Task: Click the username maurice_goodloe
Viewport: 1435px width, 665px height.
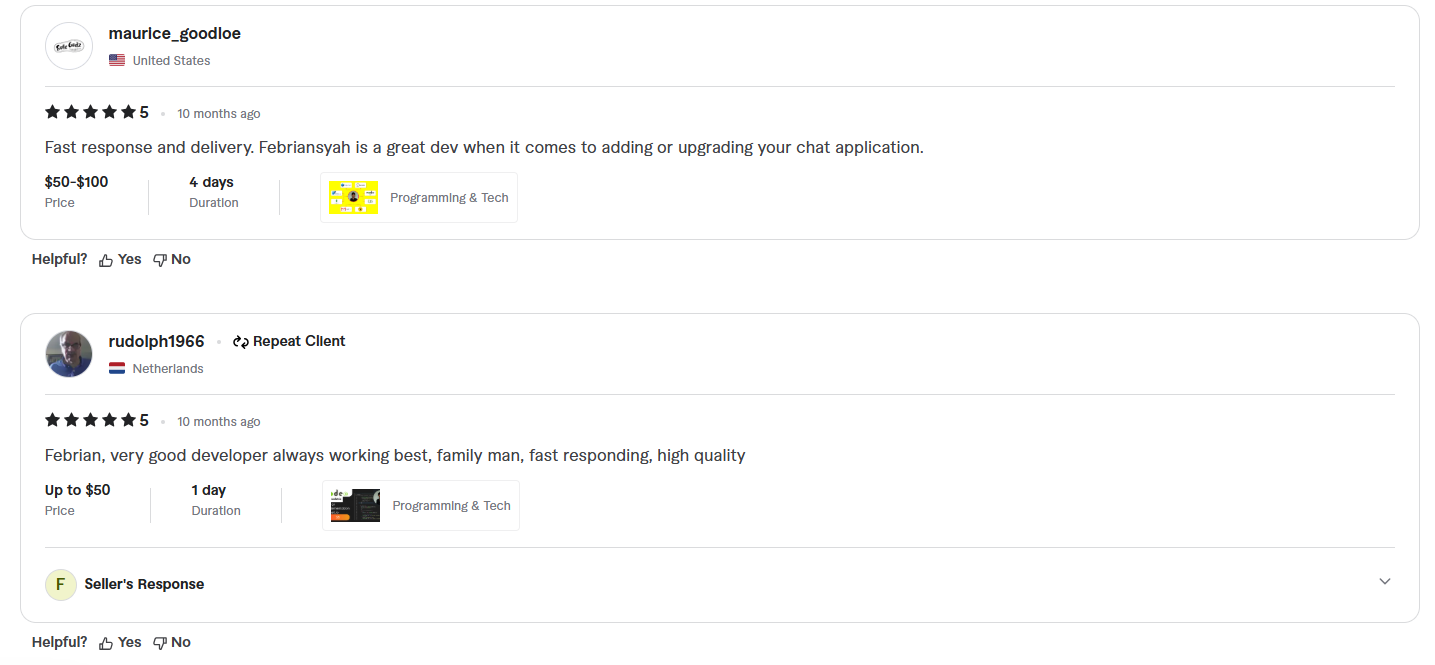Action: [x=175, y=33]
